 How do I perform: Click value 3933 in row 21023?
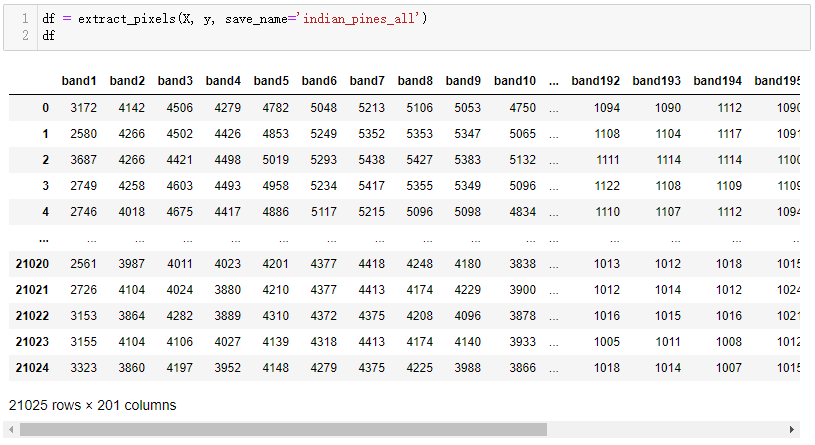(x=522, y=342)
